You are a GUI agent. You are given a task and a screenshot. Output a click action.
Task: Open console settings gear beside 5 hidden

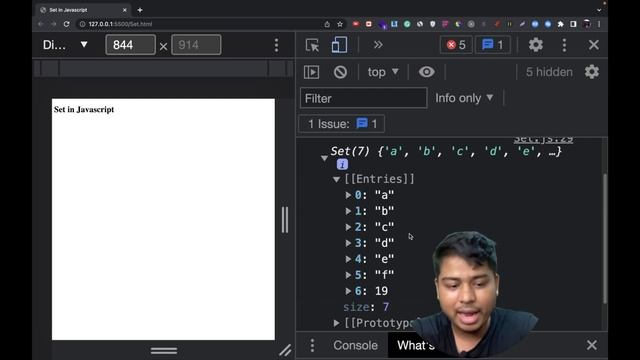(591, 72)
